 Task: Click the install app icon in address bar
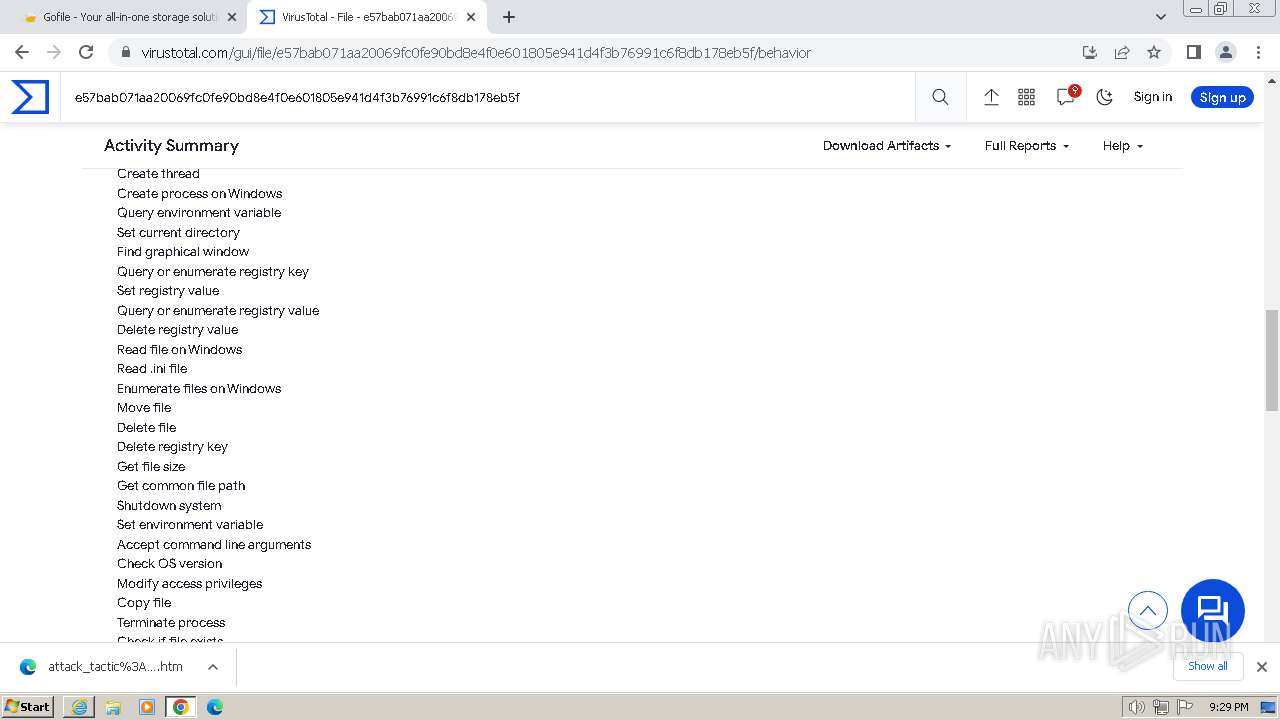pos(1090,52)
